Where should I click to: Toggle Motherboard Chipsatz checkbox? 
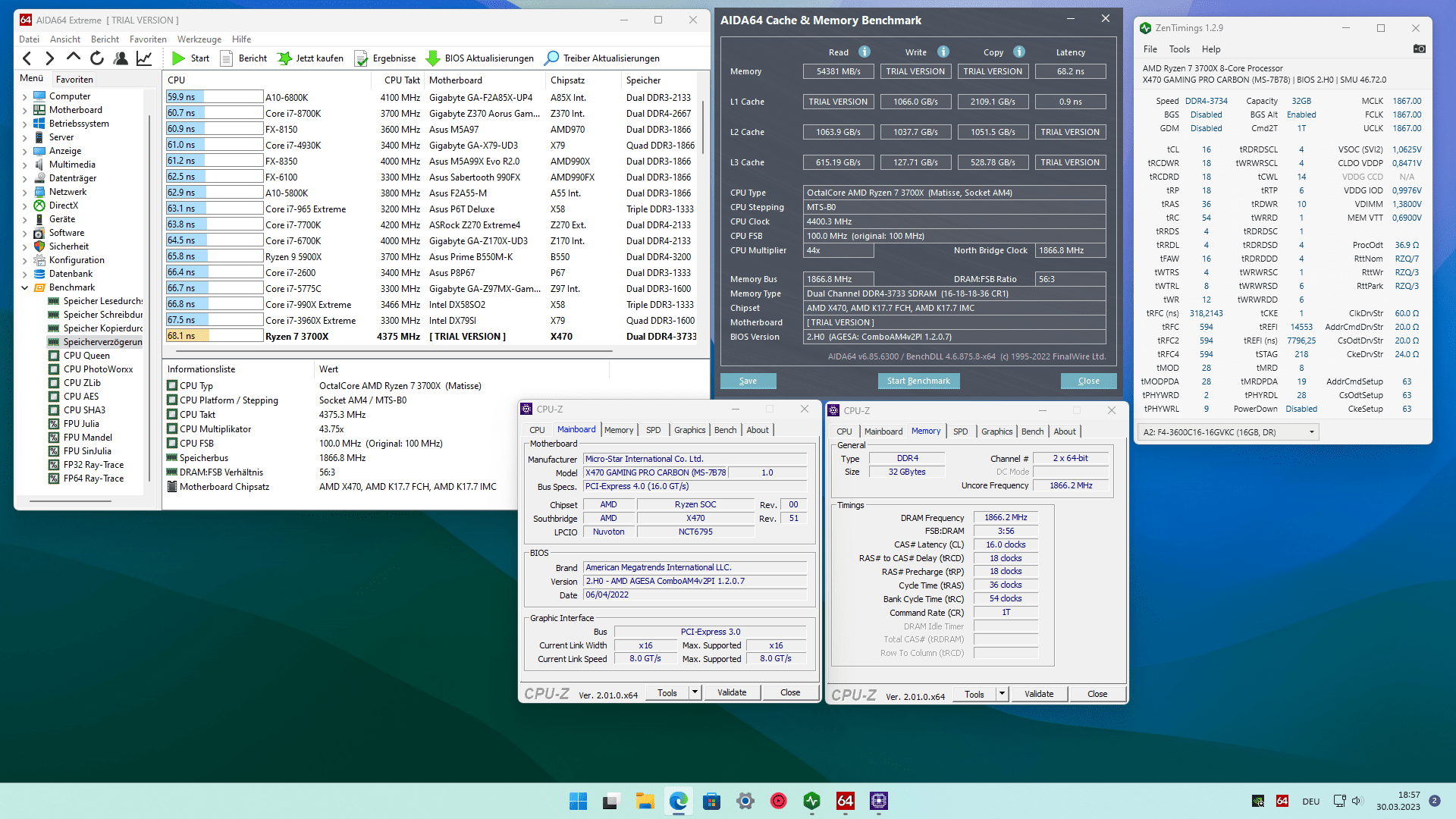pos(172,486)
